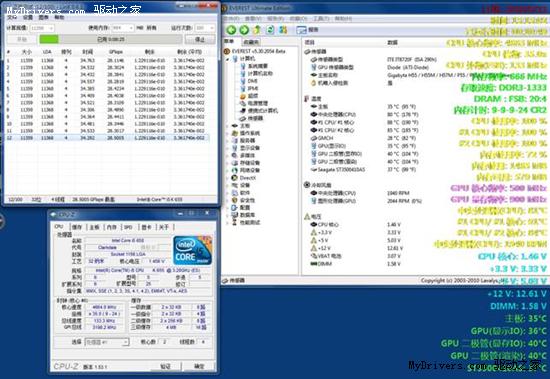
Task: Click the 确定 (OK) button in CPU-Z
Action: coord(199,366)
